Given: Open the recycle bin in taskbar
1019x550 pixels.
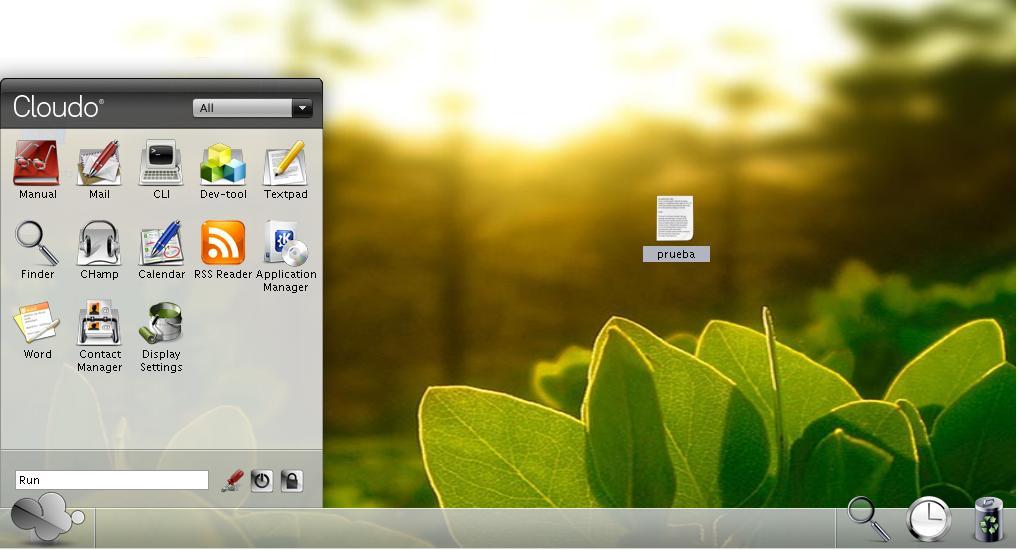Looking at the screenshot, I should pos(987,520).
